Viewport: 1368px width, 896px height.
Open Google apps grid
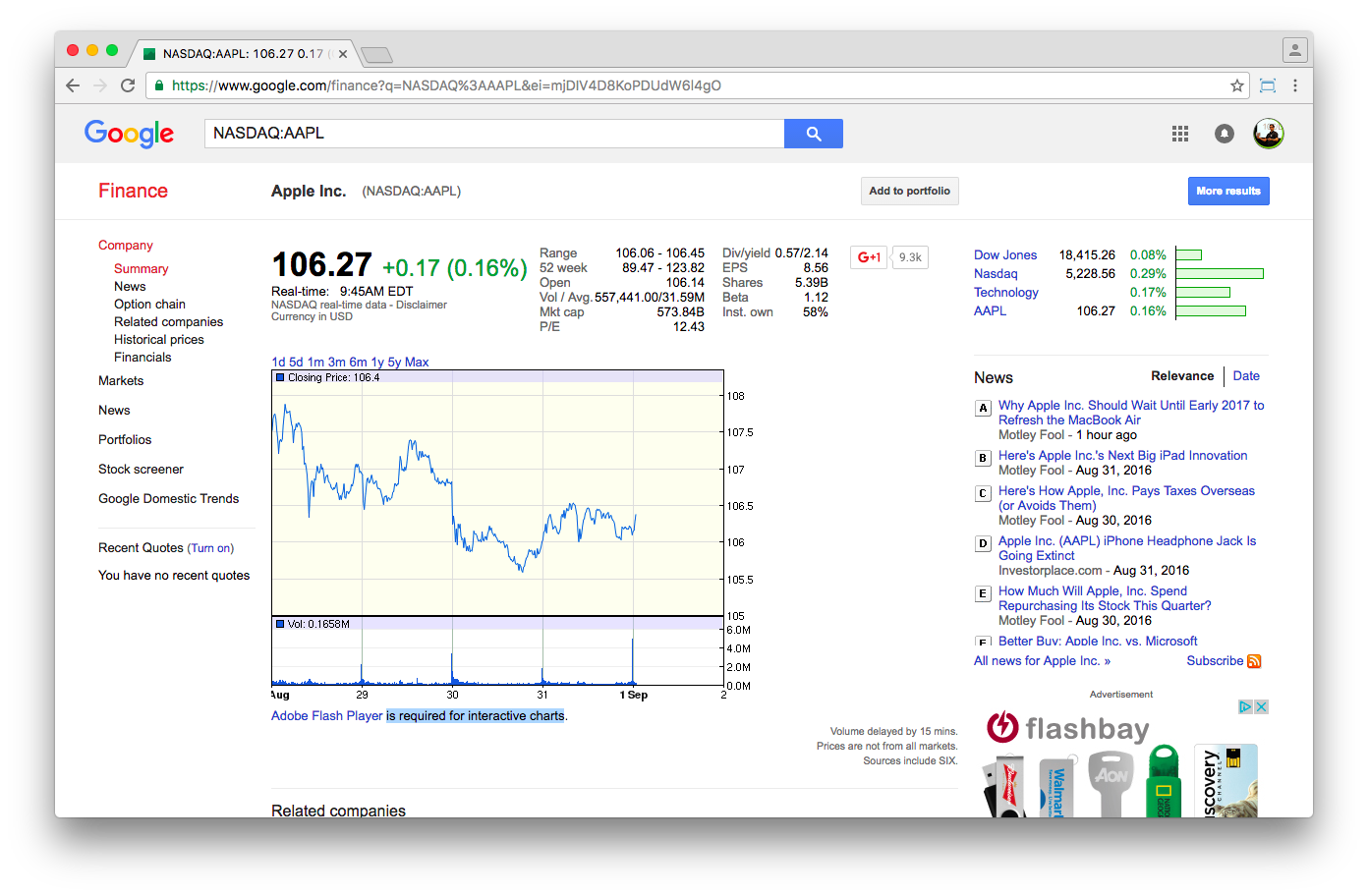click(x=1180, y=134)
